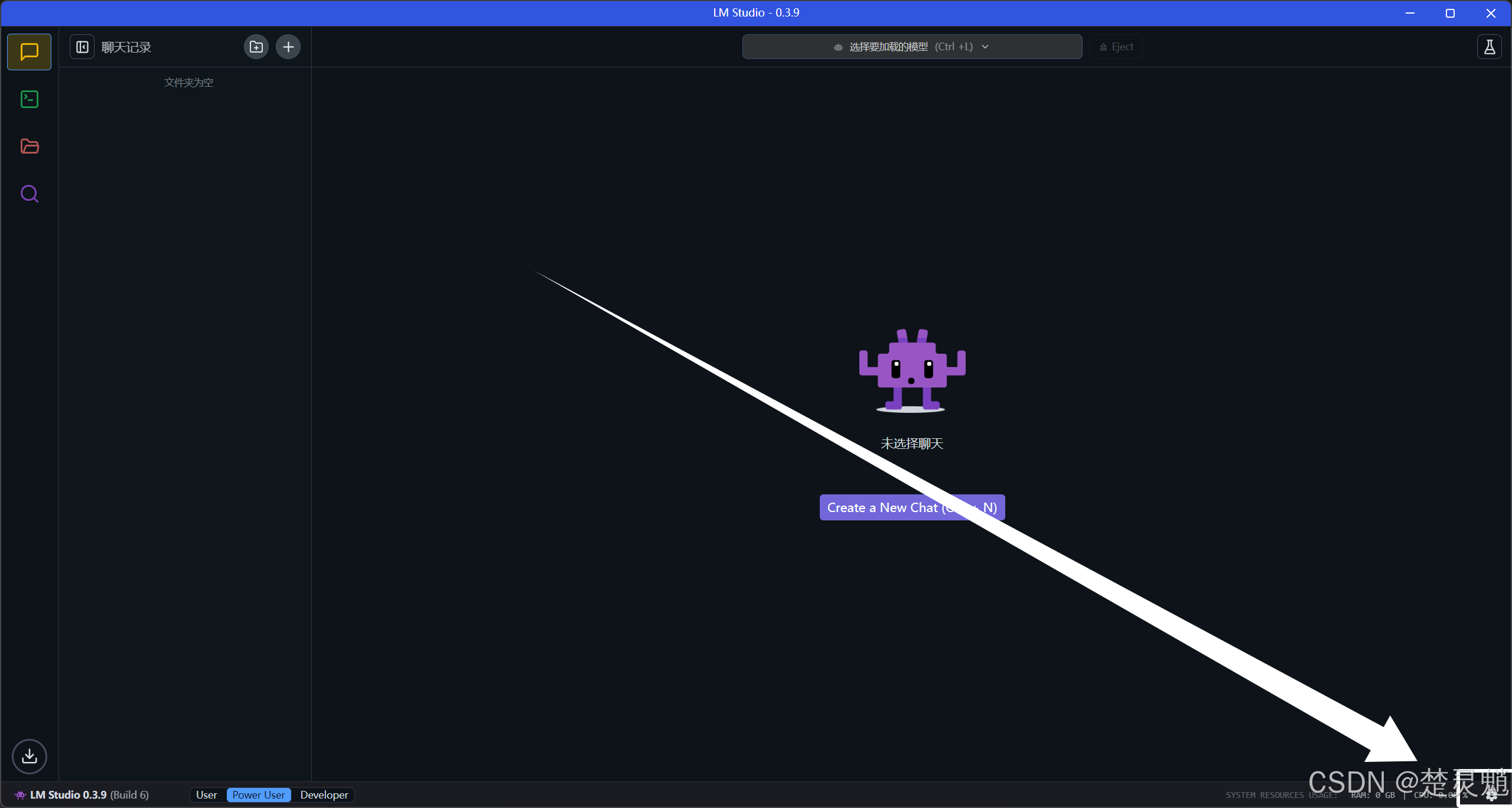The image size is (1512, 808).
Task: Click Create a New Chat button
Action: [x=911, y=507]
